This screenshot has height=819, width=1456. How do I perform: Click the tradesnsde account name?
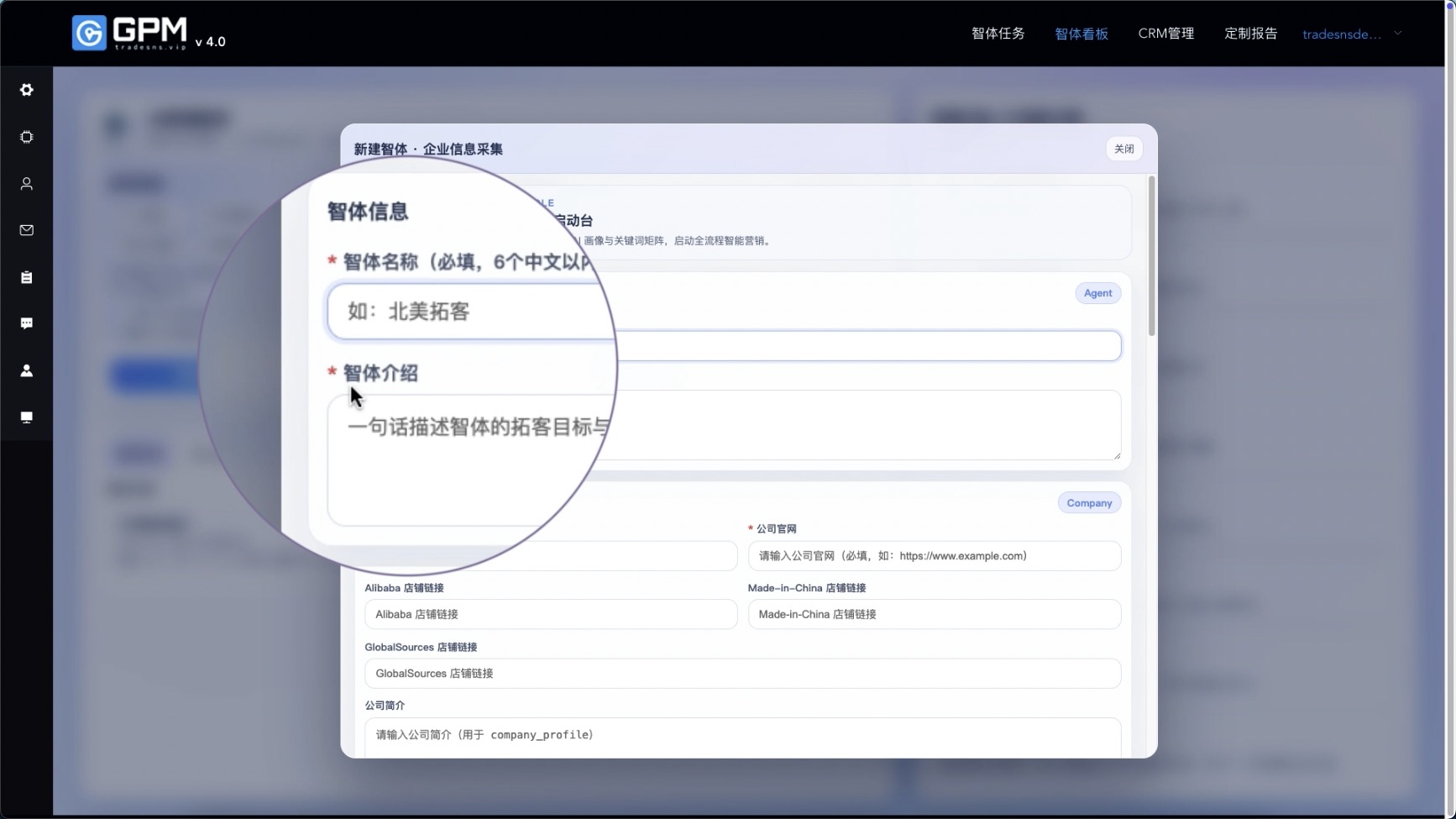[1341, 34]
